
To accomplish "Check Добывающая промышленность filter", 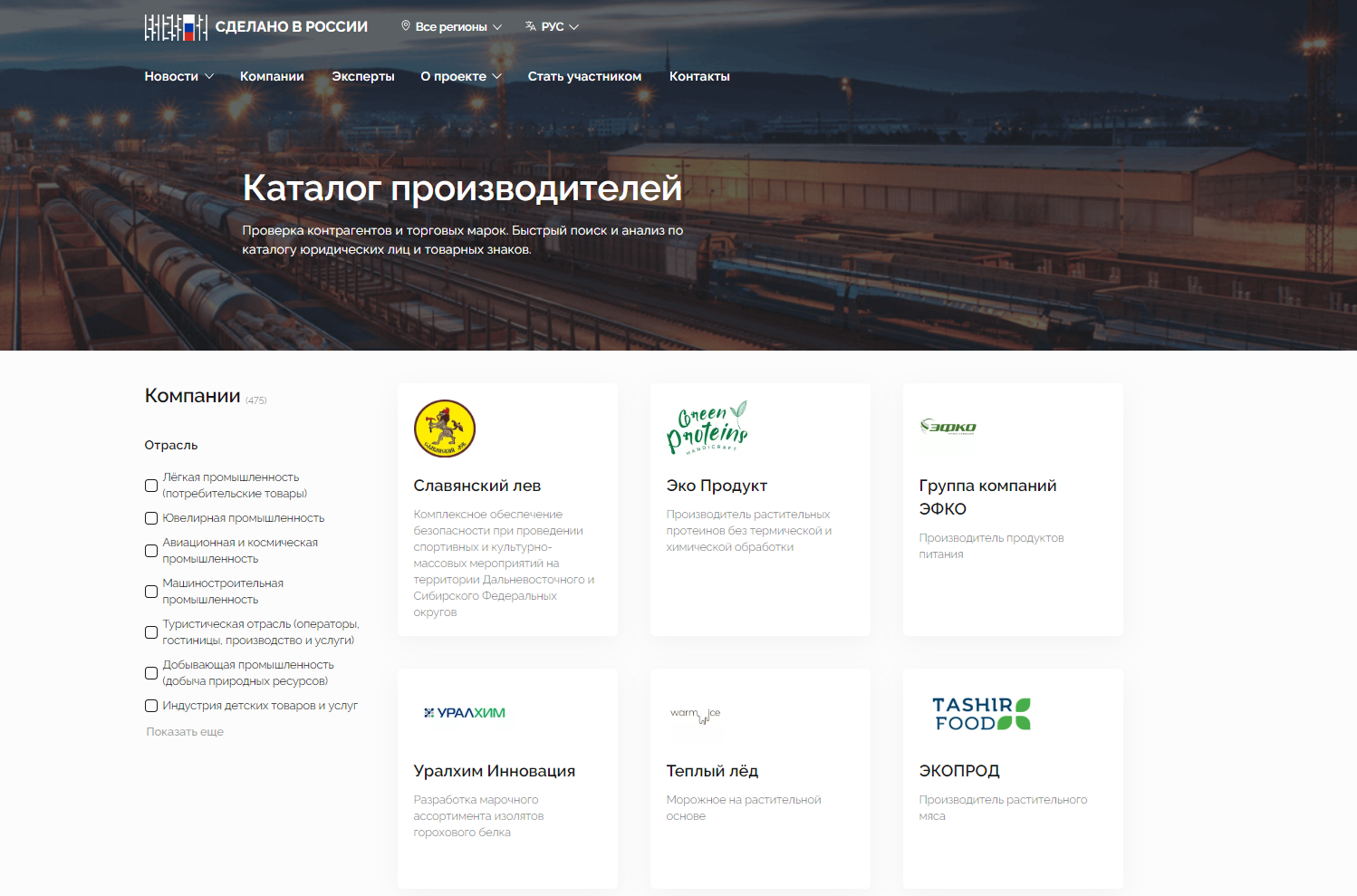I will [x=151, y=673].
